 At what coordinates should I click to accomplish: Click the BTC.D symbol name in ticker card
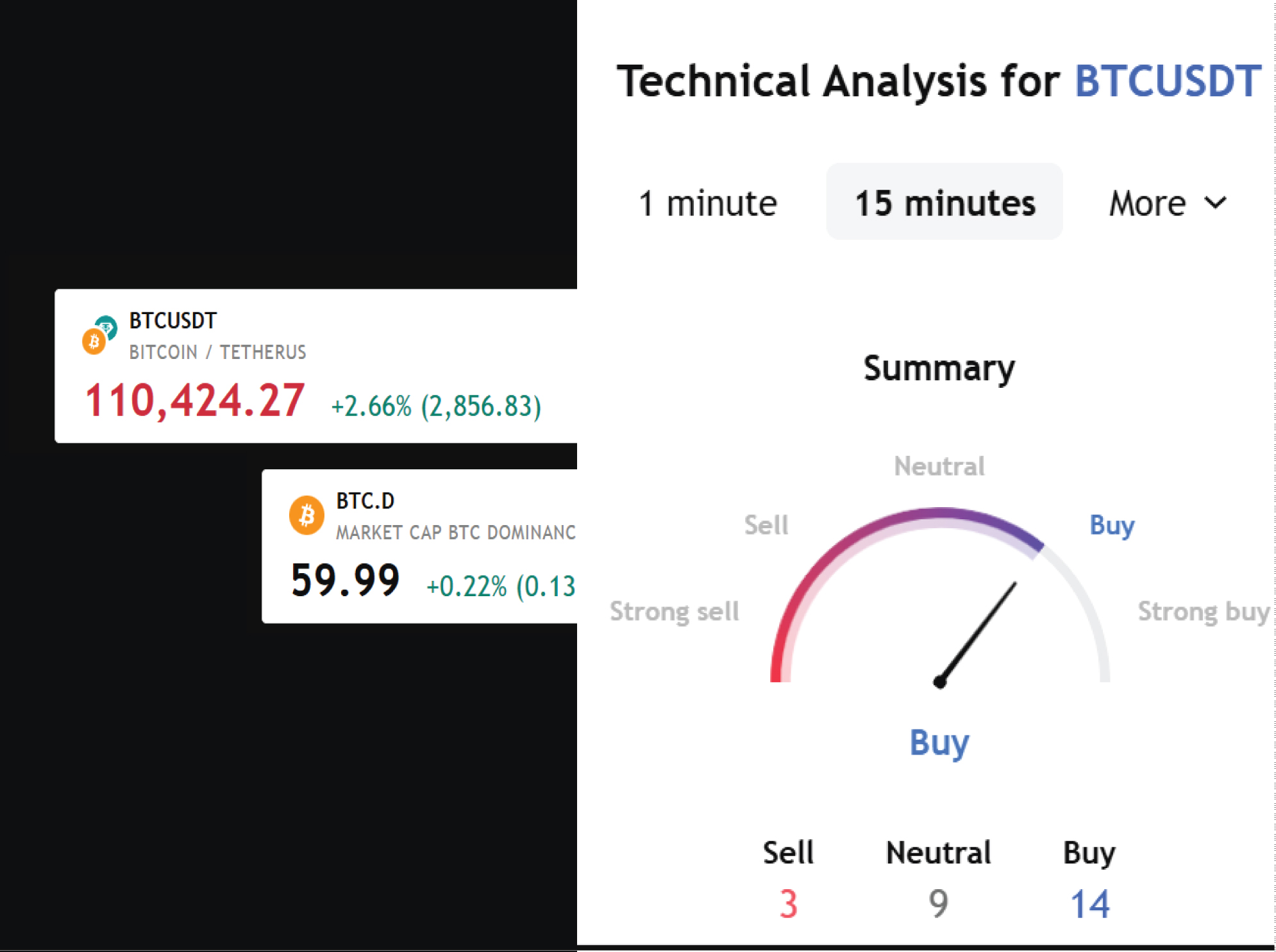(365, 501)
